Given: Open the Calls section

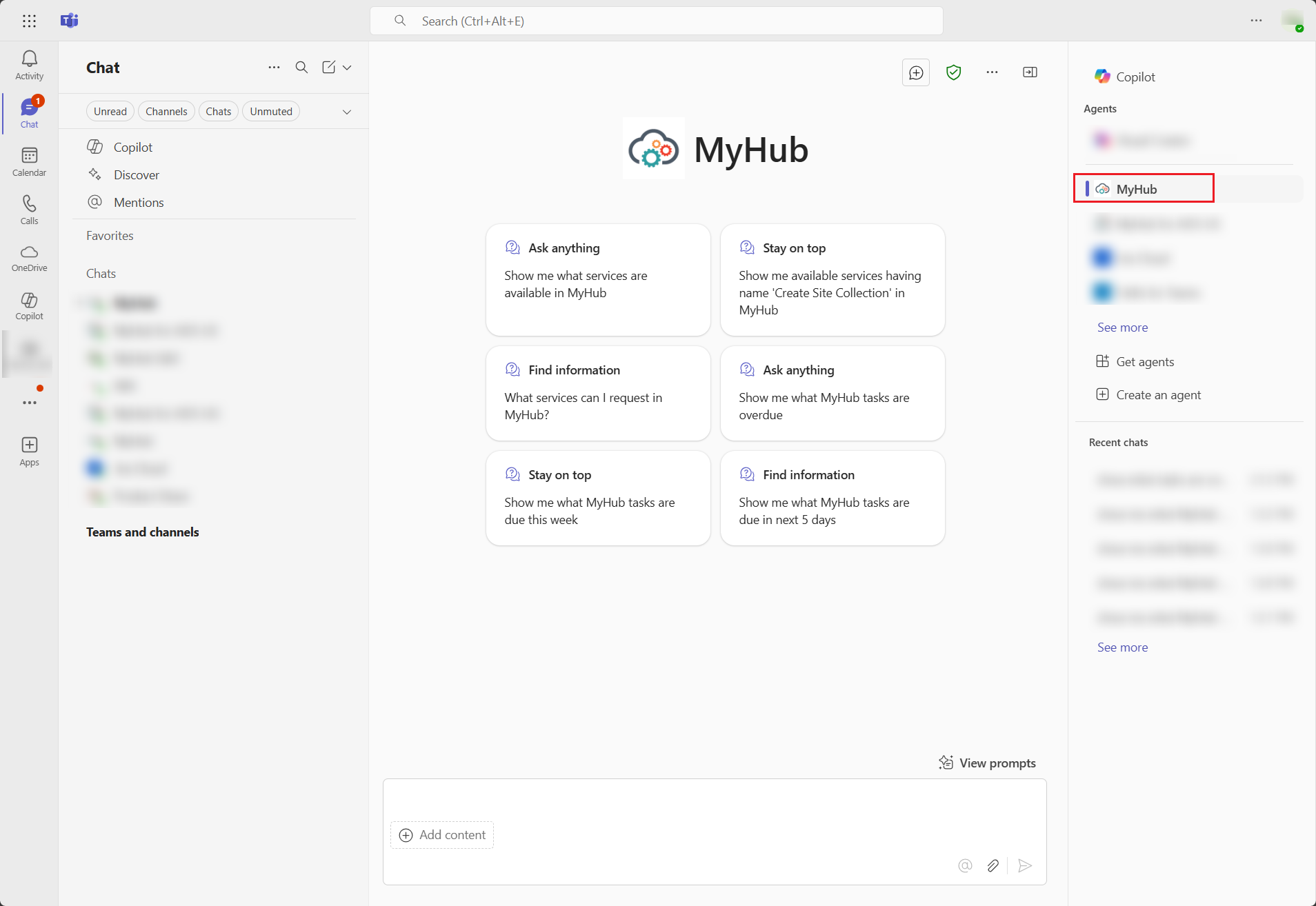Looking at the screenshot, I should 29,209.
